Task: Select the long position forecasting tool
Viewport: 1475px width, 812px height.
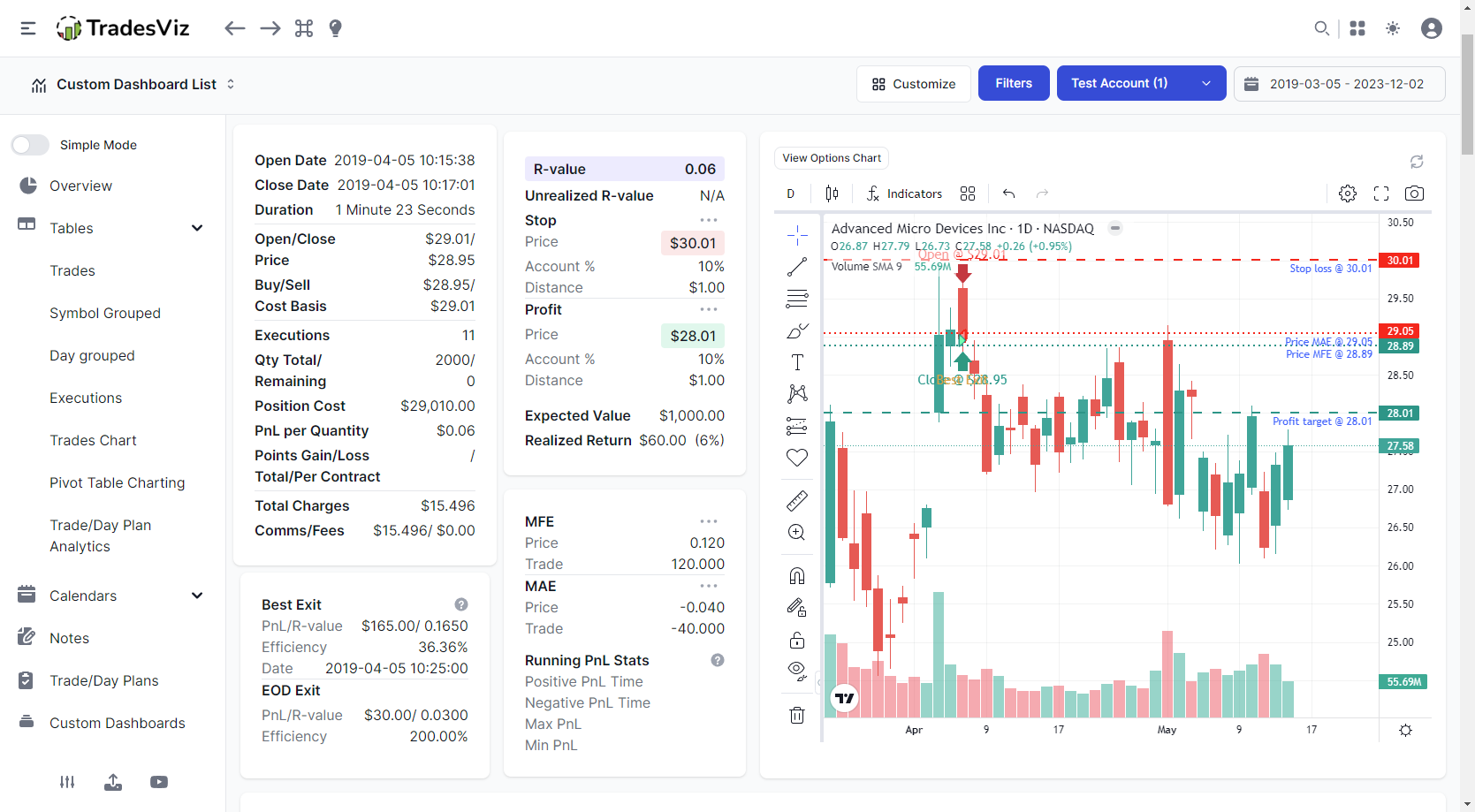Action: coord(797,426)
